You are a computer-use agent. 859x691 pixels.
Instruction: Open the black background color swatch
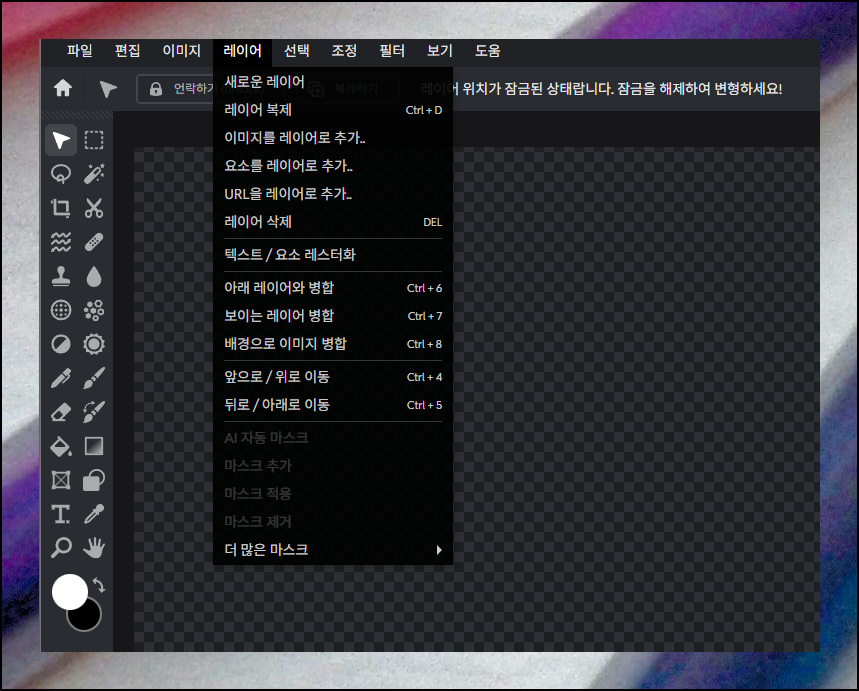(90, 619)
